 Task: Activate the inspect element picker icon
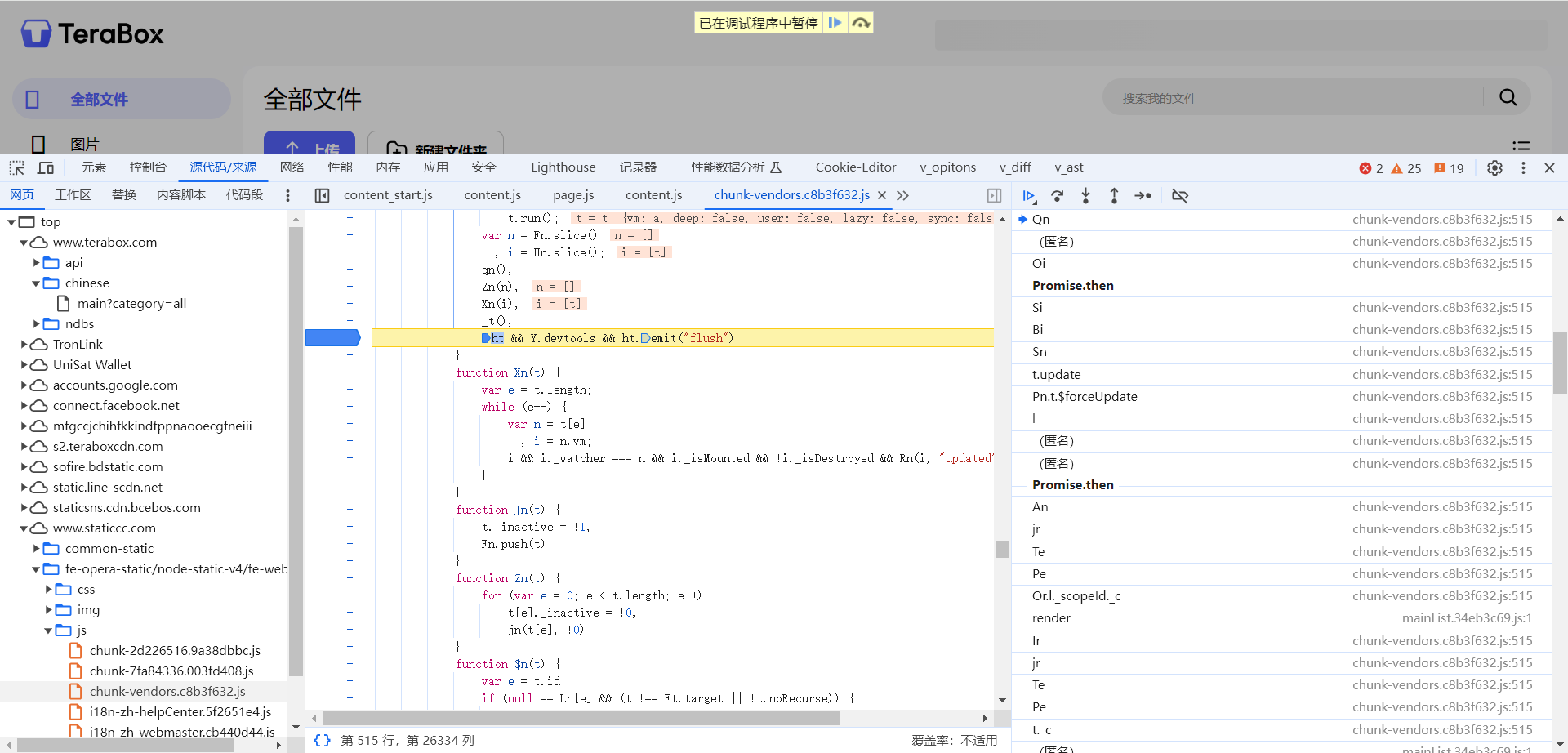(17, 167)
